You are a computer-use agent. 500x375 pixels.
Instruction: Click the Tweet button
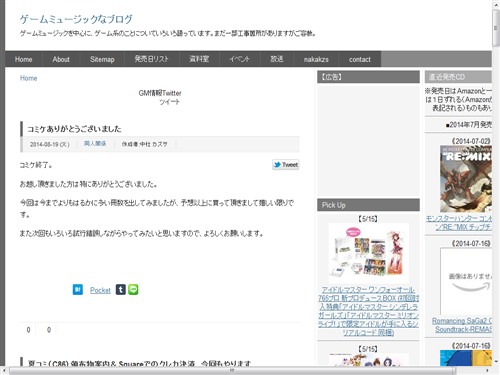tap(286, 165)
